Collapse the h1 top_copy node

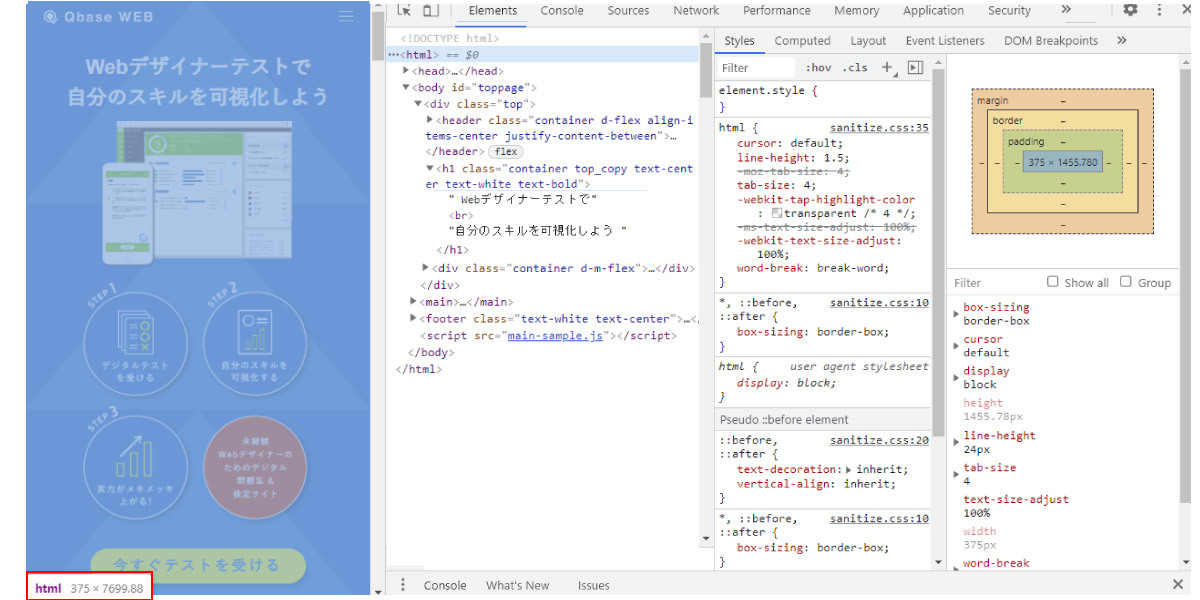pos(431,169)
